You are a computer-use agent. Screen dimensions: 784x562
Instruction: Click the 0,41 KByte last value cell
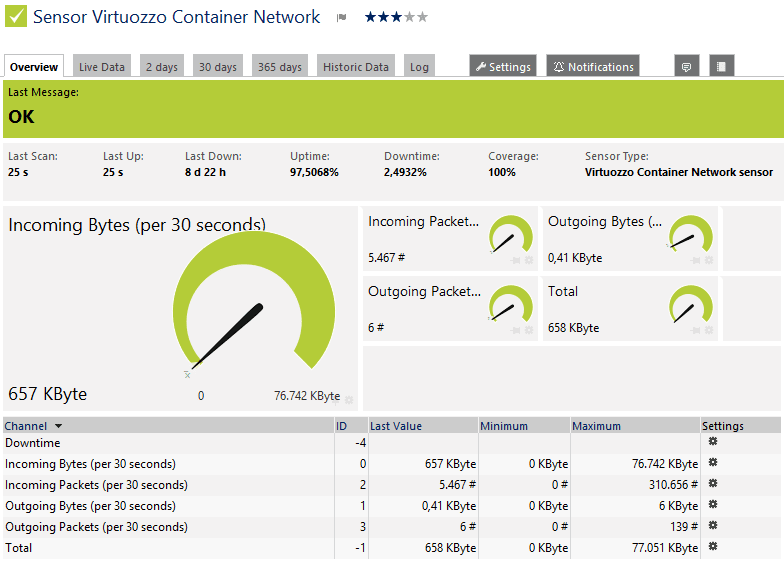point(449,506)
